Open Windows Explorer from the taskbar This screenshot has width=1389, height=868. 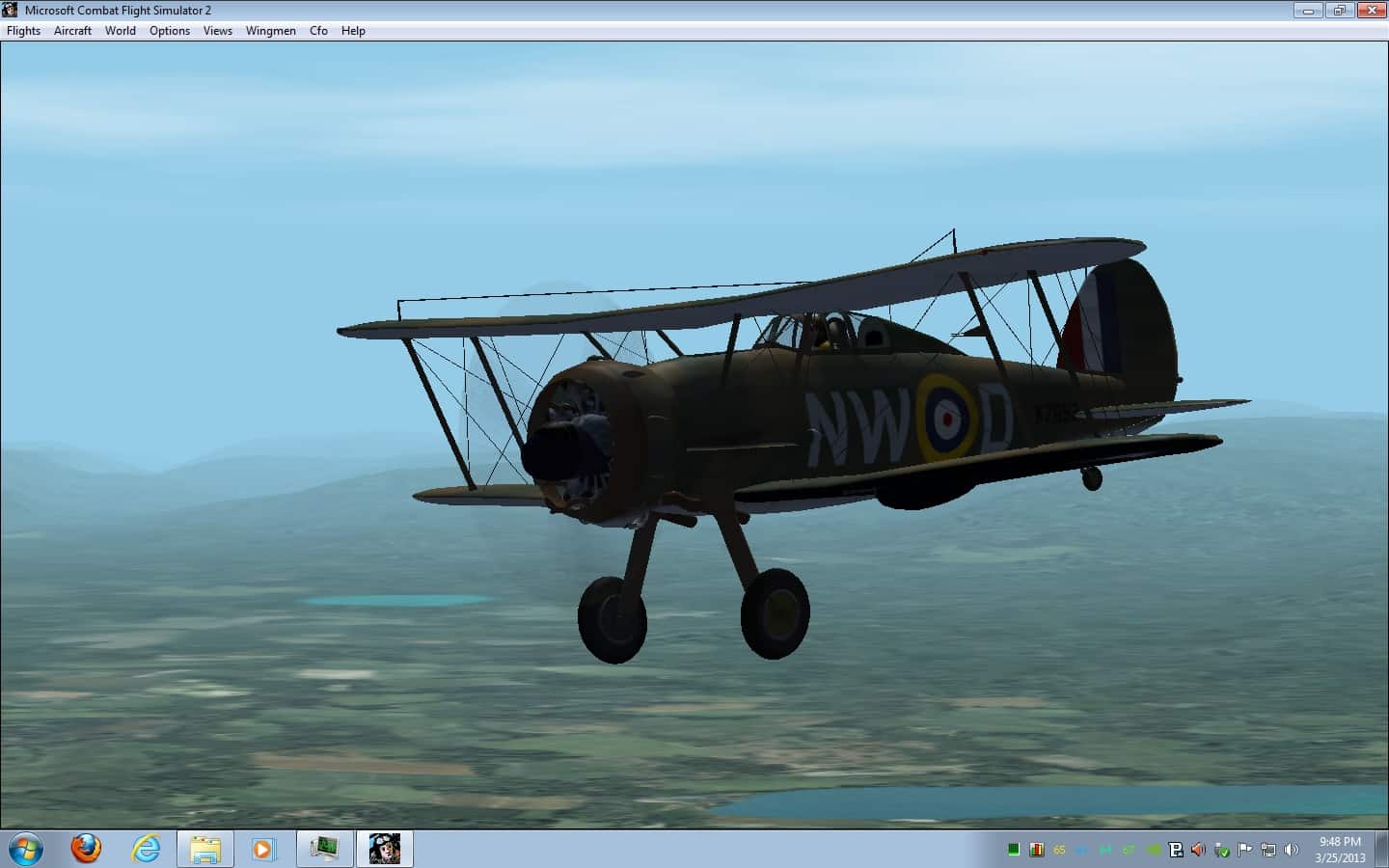pos(204,849)
